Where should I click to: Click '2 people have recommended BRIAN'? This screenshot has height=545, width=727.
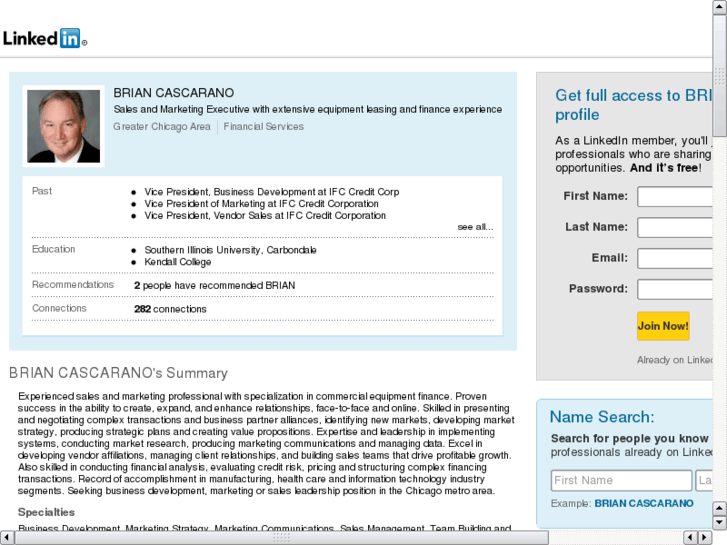coord(214,285)
